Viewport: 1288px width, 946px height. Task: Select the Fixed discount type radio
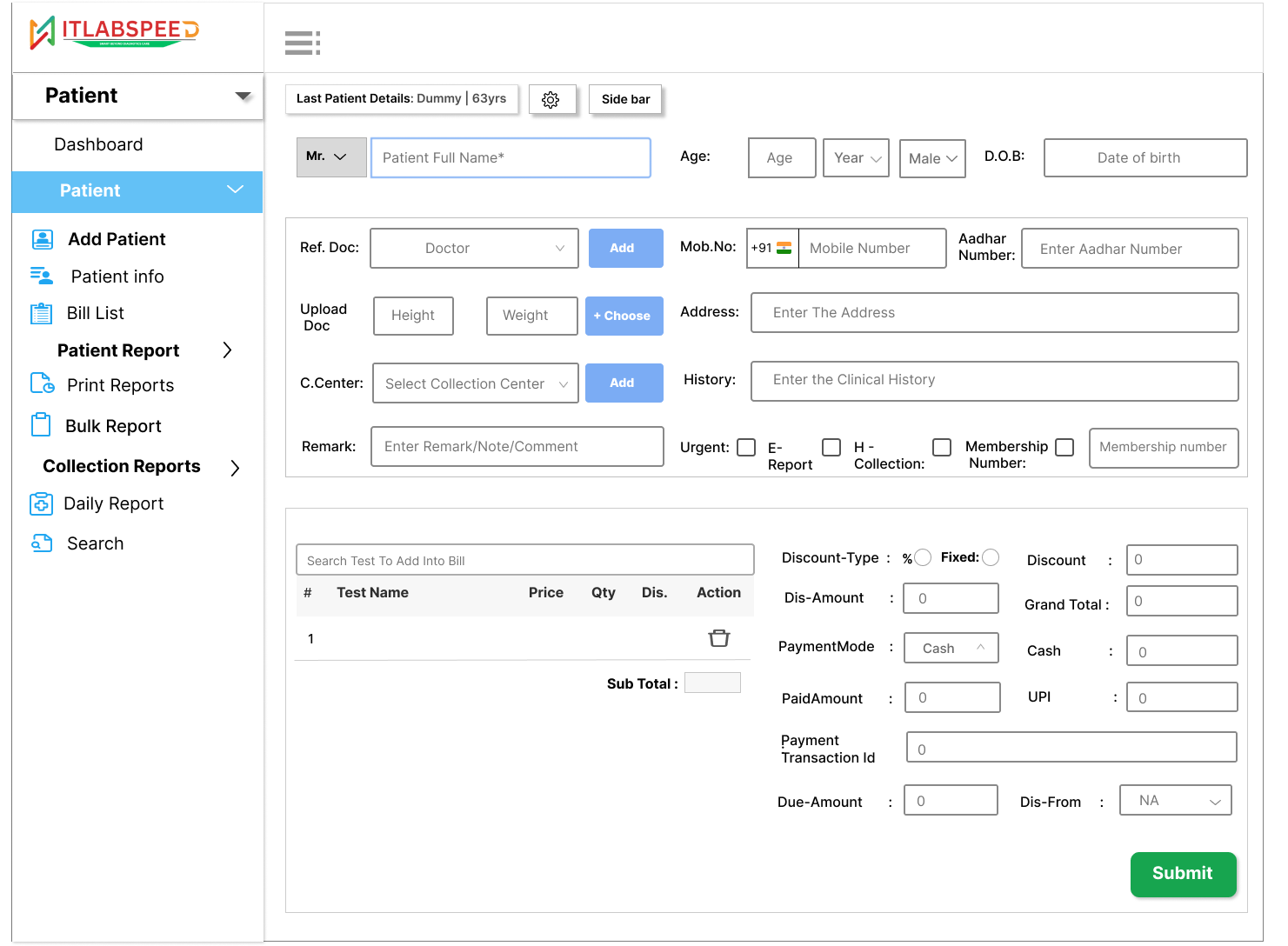pyautogui.click(x=991, y=557)
